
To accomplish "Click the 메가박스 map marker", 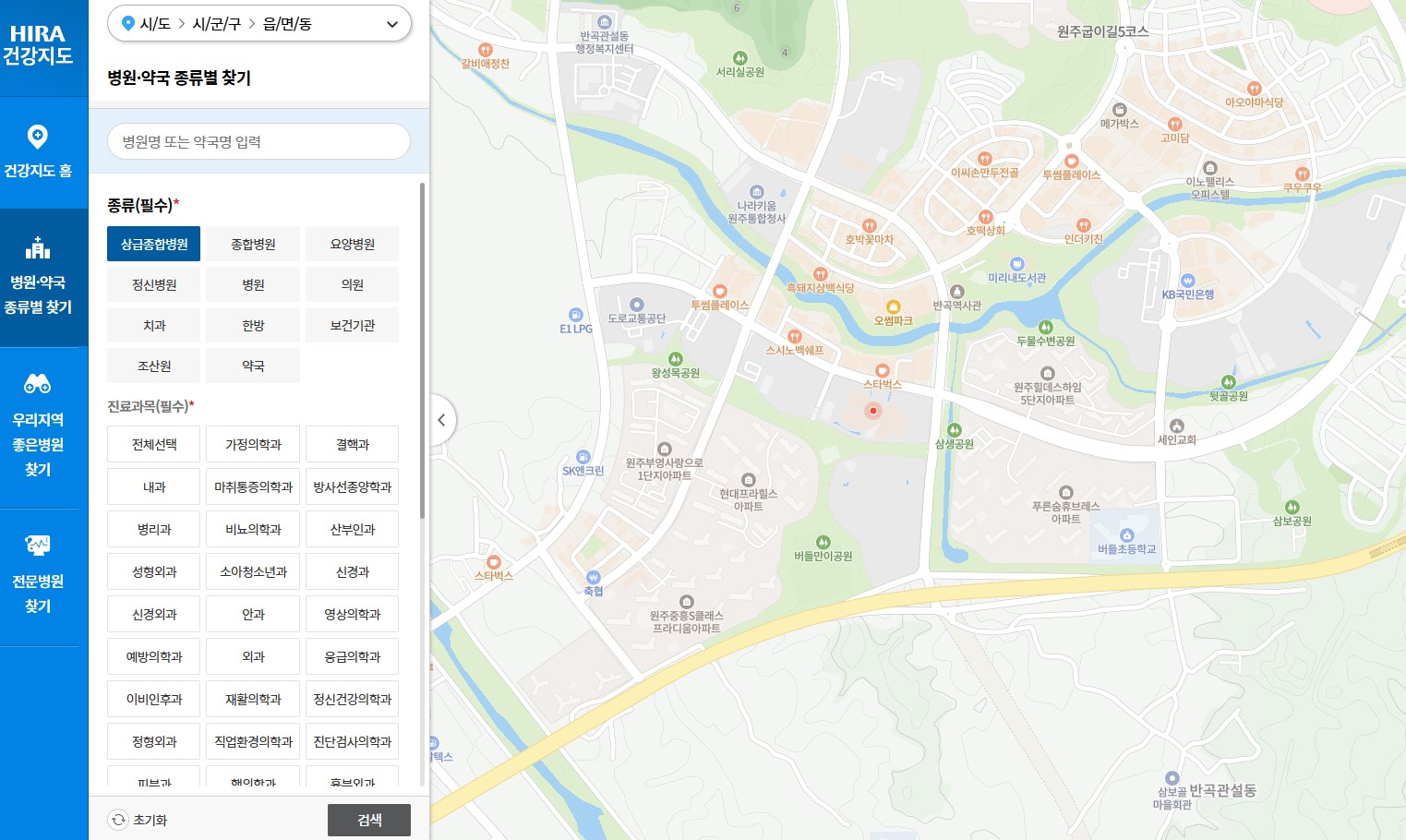I will pos(1120,110).
